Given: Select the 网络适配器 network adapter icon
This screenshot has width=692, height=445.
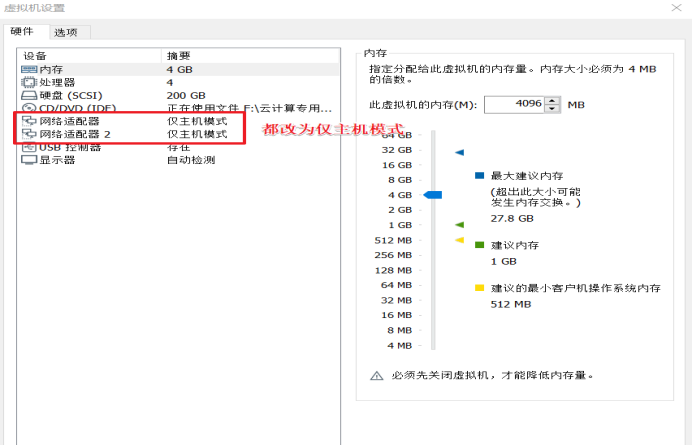Looking at the screenshot, I should point(29,121).
